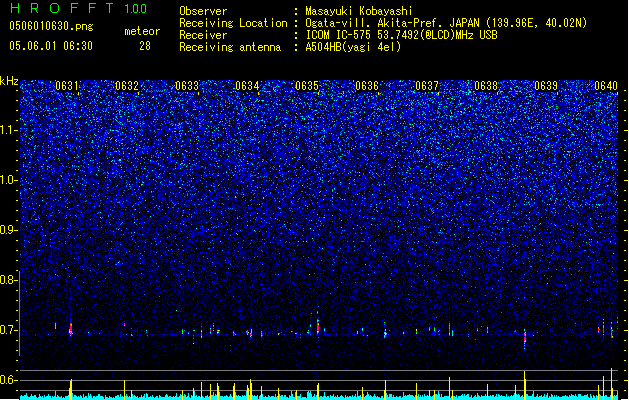Click the Receiver label
Screen dimensions: 629x400
pos(203,35)
